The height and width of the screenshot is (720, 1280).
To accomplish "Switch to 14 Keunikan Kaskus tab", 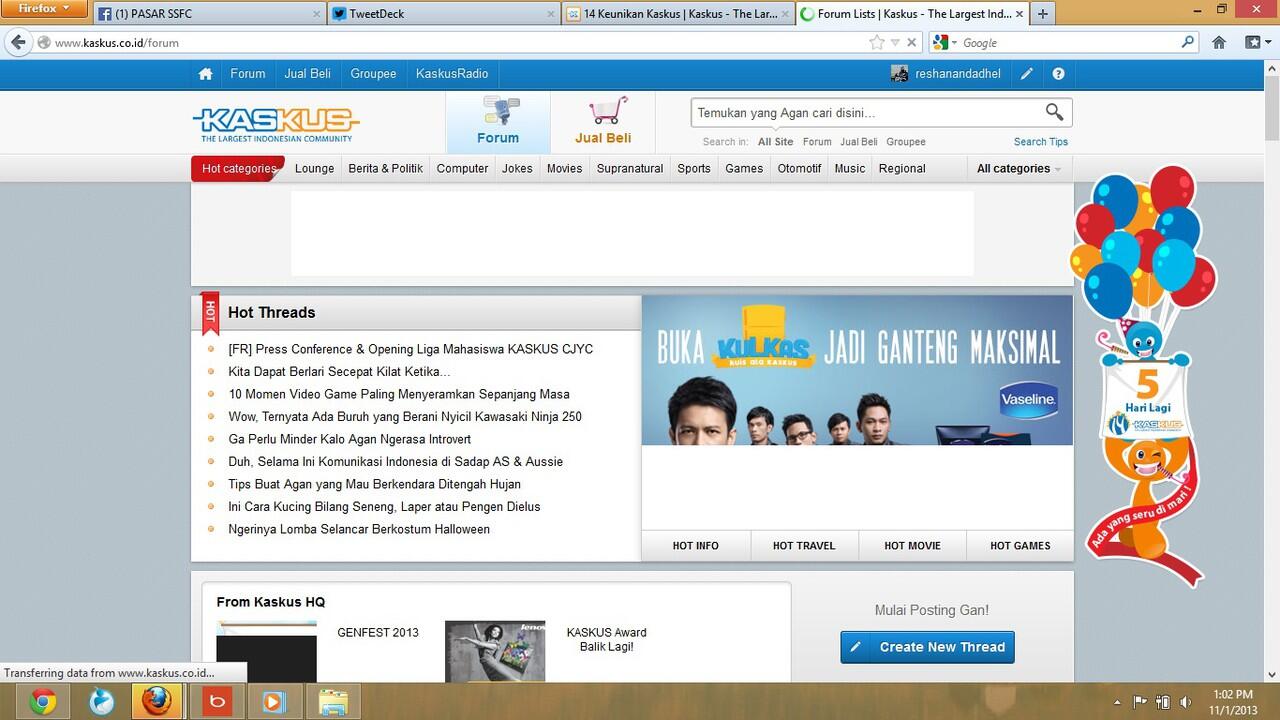I will [x=679, y=14].
